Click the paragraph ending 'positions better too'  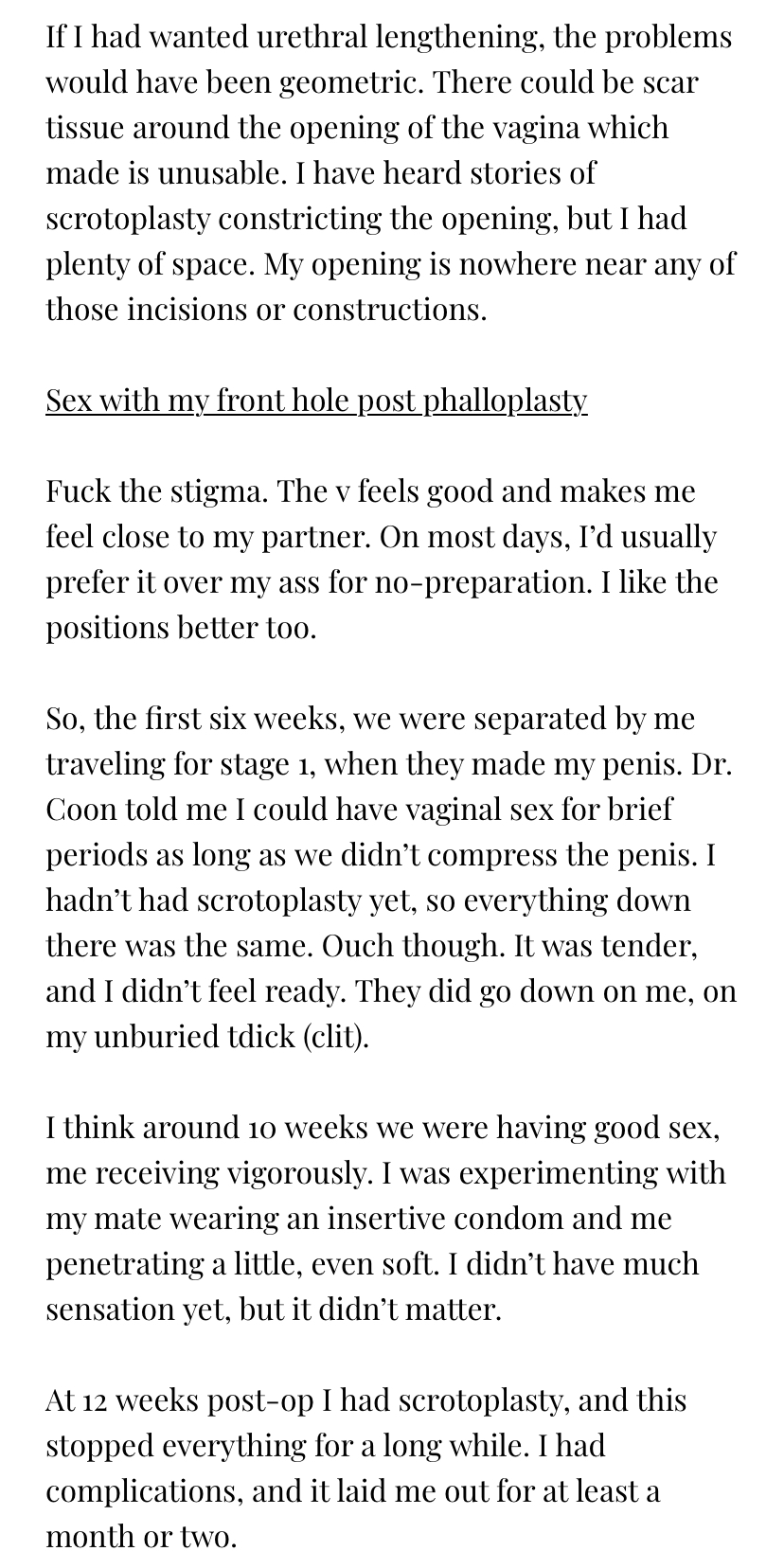pyautogui.click(x=383, y=560)
